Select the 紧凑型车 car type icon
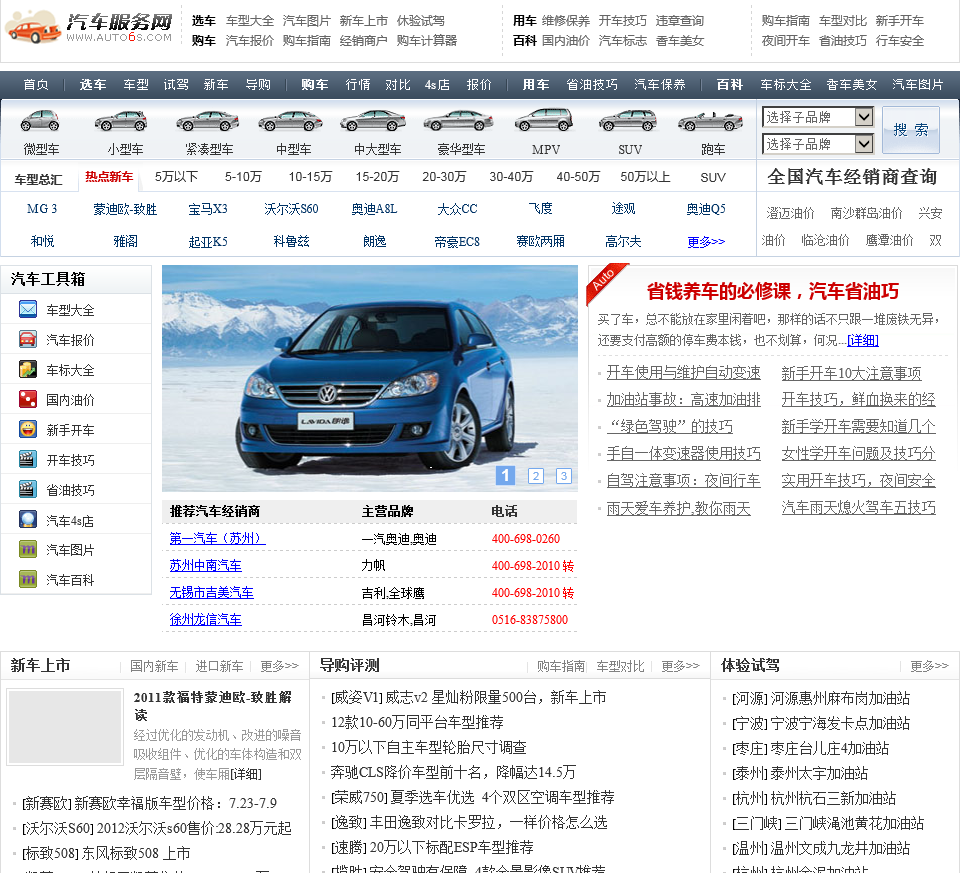 point(208,121)
